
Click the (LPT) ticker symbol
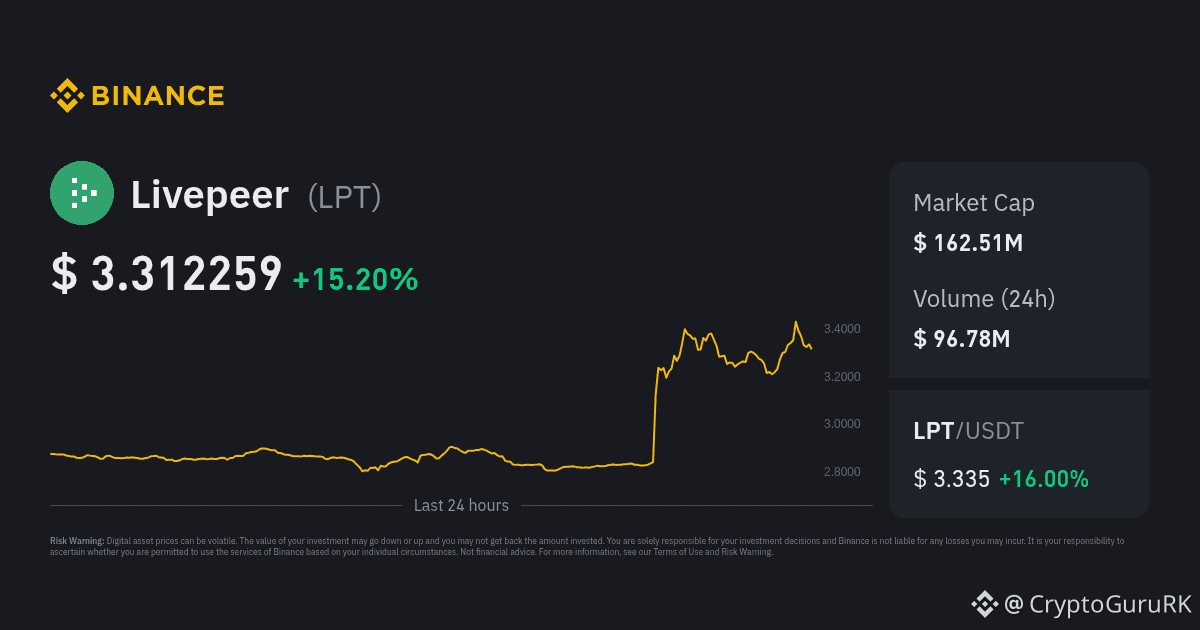[344, 197]
